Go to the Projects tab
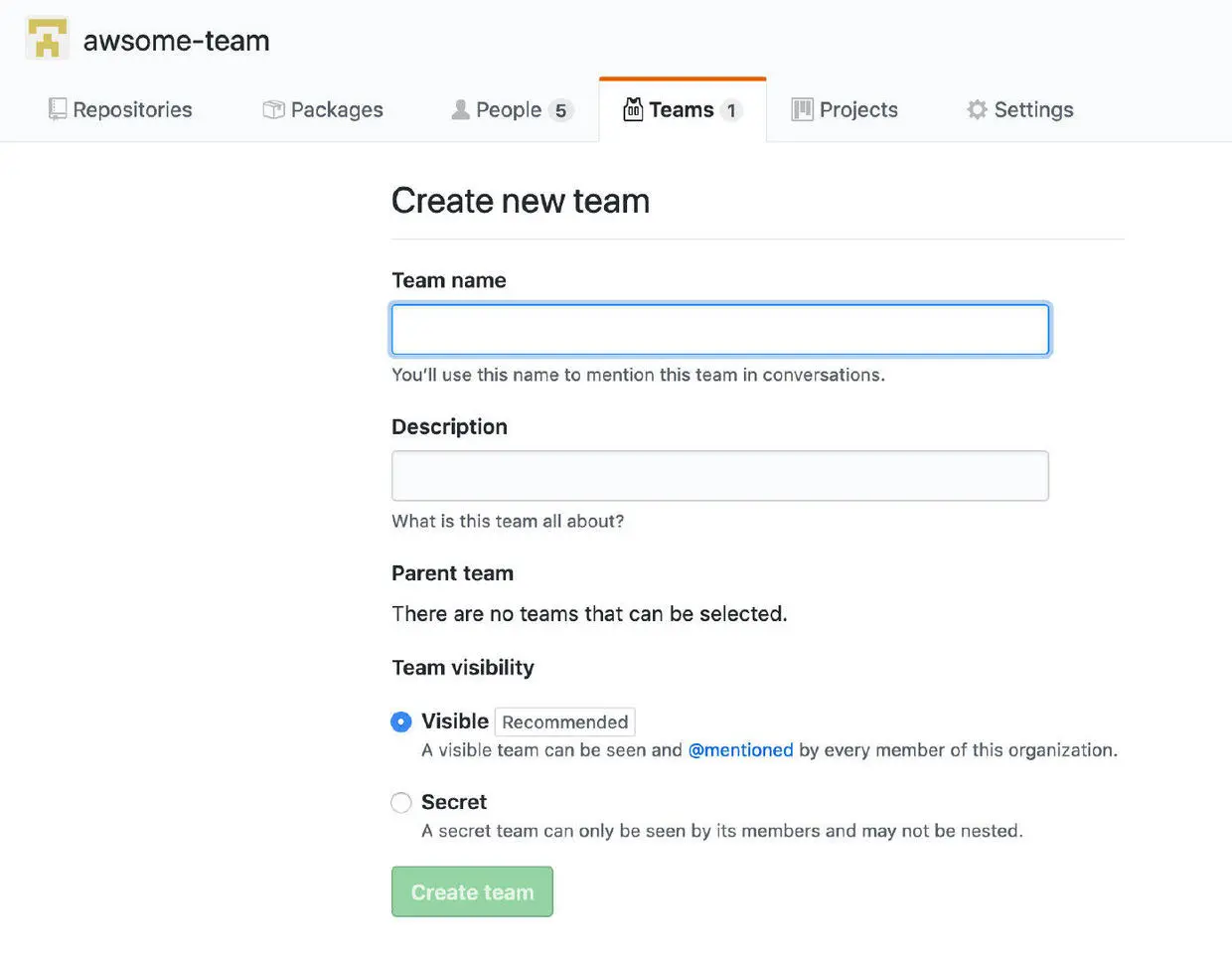 858,109
